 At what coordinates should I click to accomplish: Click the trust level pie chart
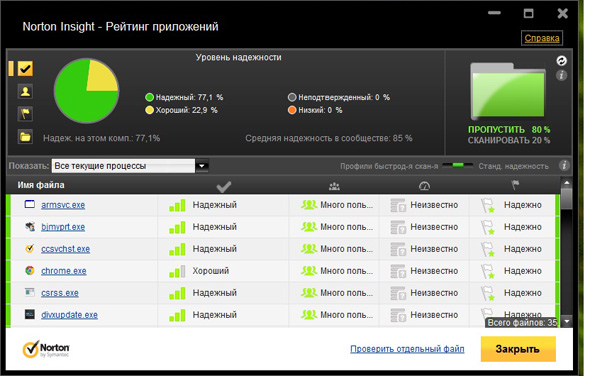click(87, 91)
